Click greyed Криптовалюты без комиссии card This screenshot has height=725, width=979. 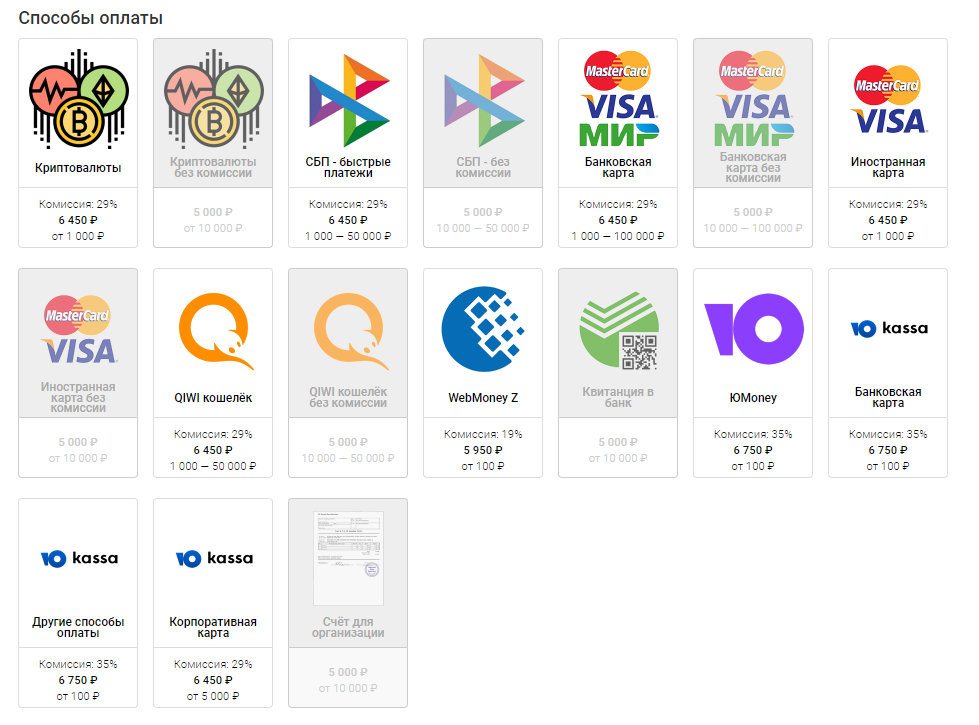coord(213,143)
